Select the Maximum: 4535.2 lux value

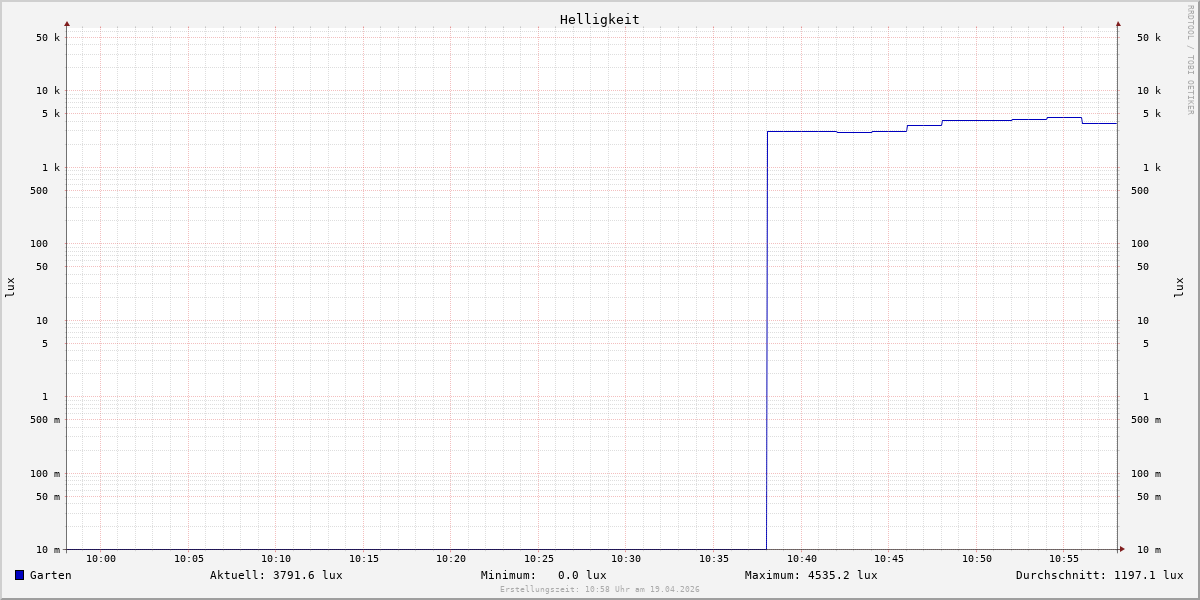pos(811,575)
